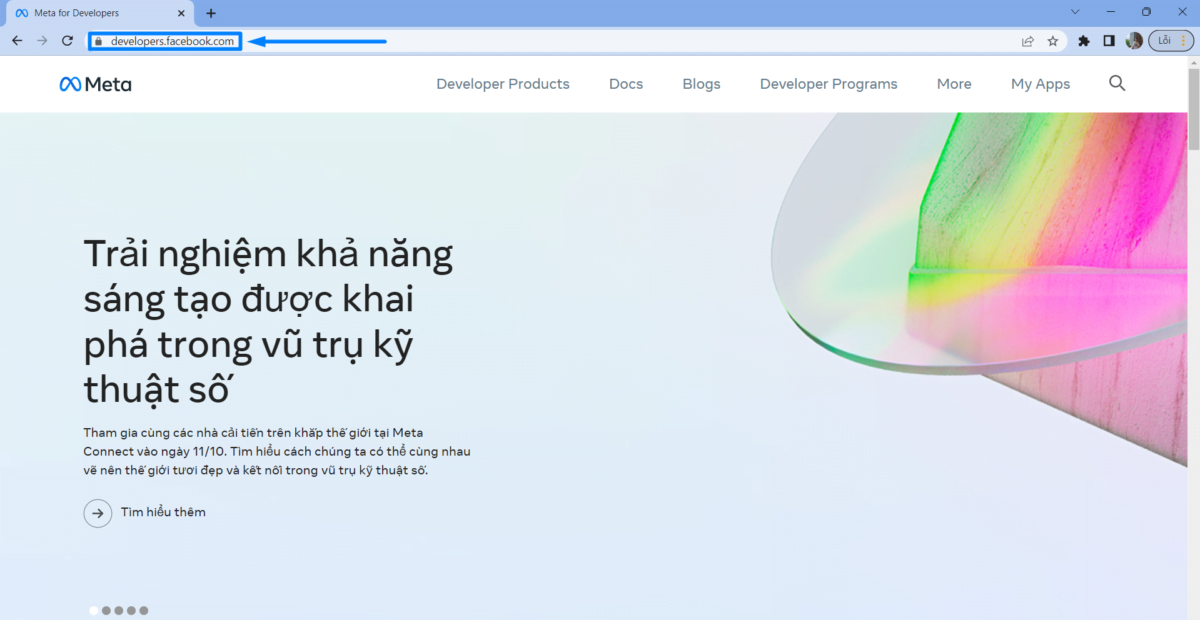This screenshot has width=1200, height=620.
Task: Open Developer Programs menu
Action: pos(829,84)
